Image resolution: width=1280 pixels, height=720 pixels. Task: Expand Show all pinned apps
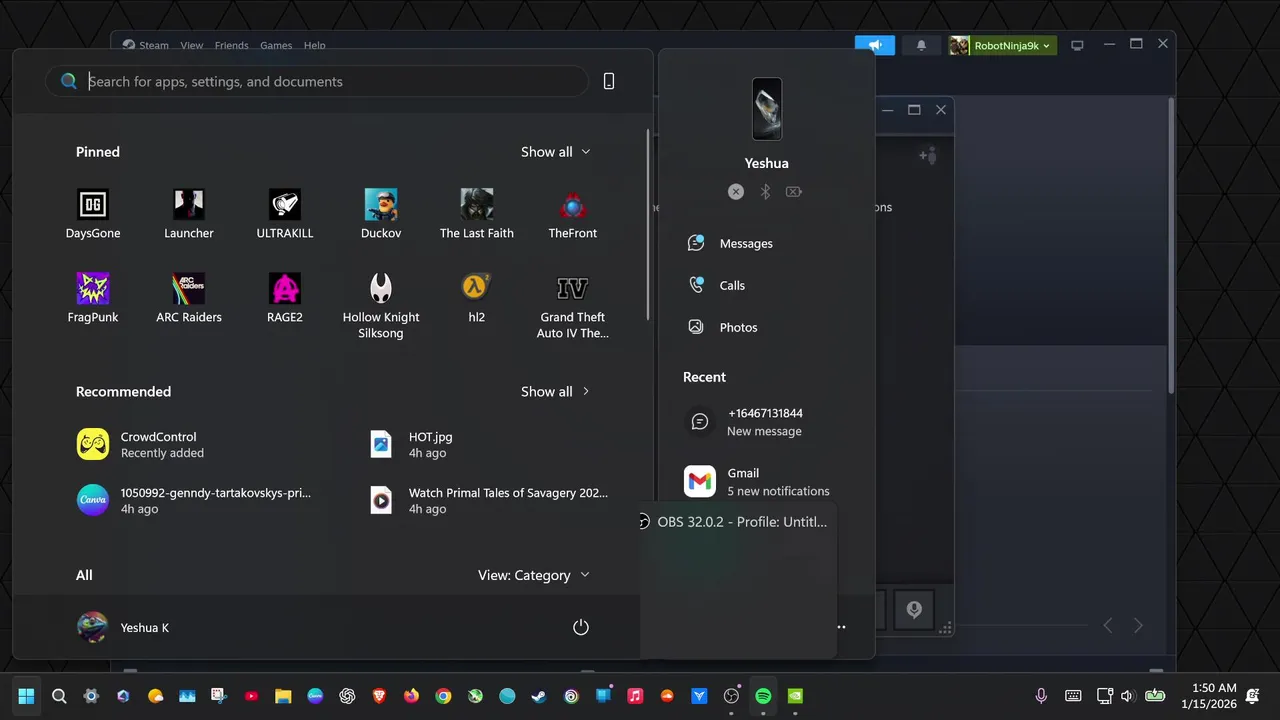tap(556, 152)
